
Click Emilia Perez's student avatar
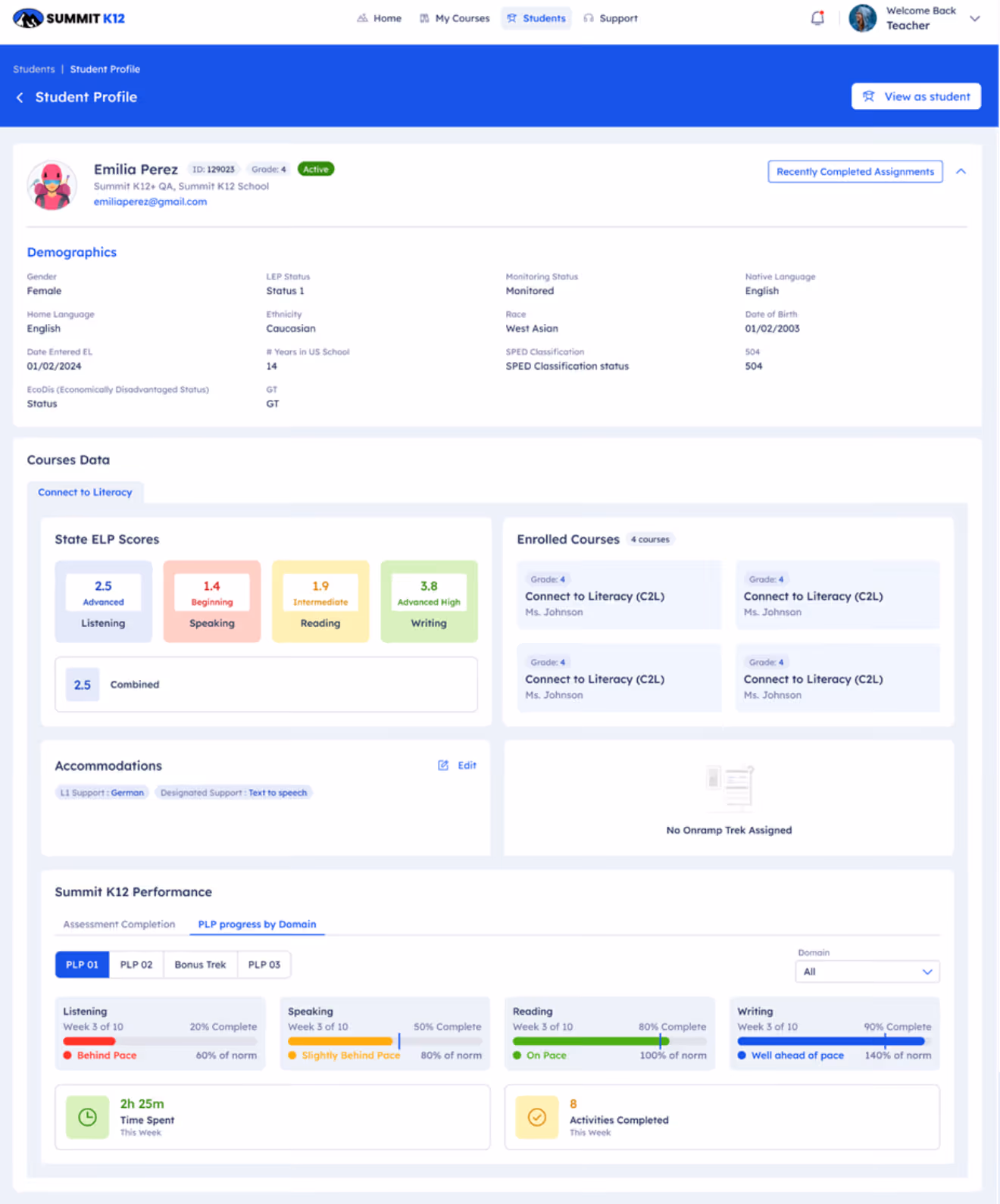coord(52,185)
